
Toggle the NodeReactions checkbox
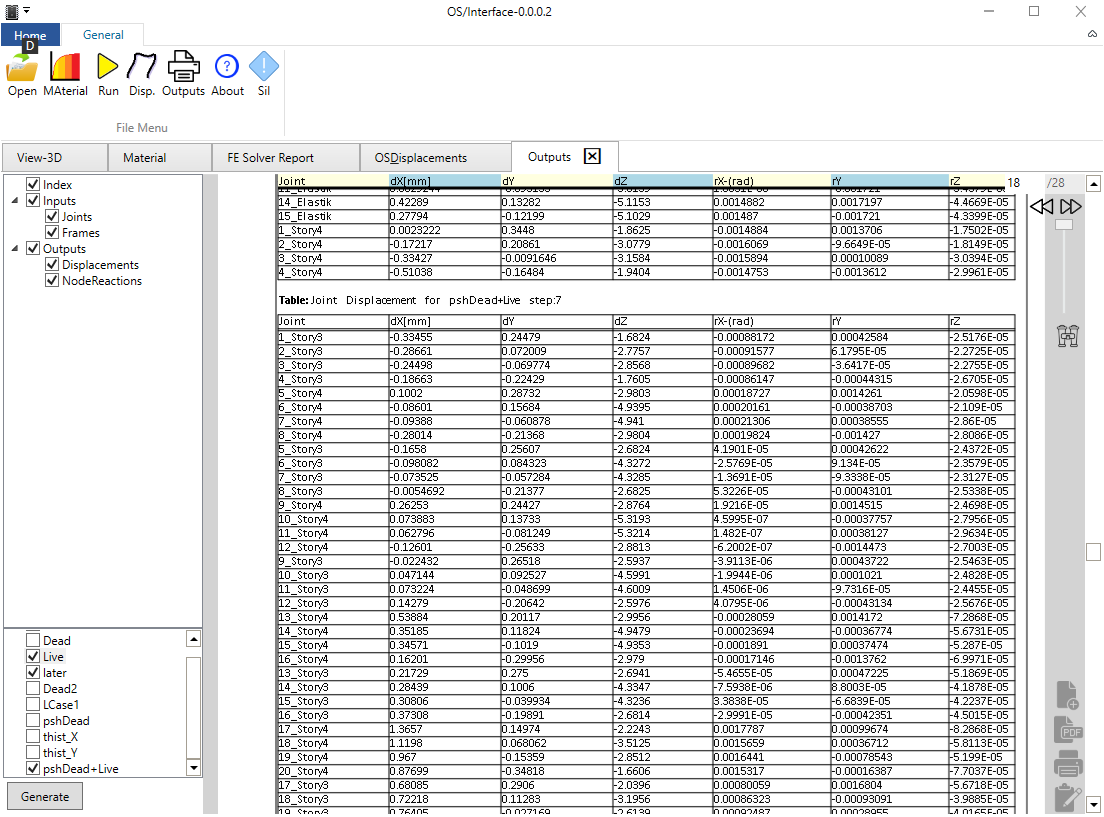pos(51,280)
